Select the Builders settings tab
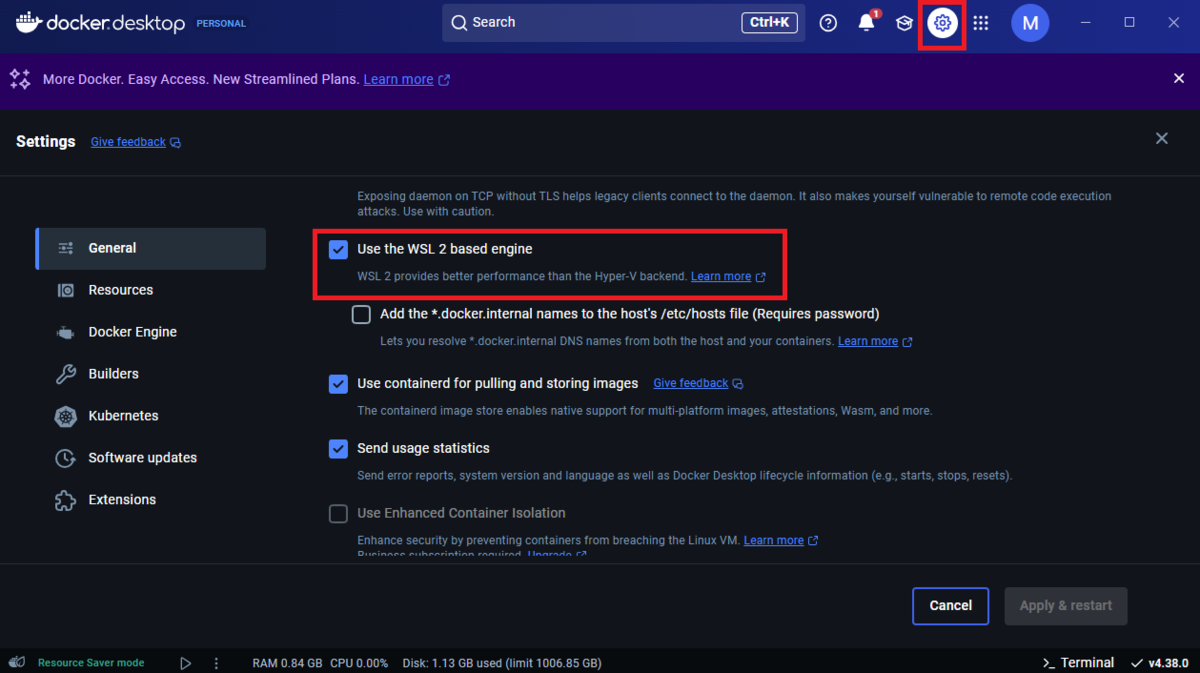1200x673 pixels. [x=151, y=374]
